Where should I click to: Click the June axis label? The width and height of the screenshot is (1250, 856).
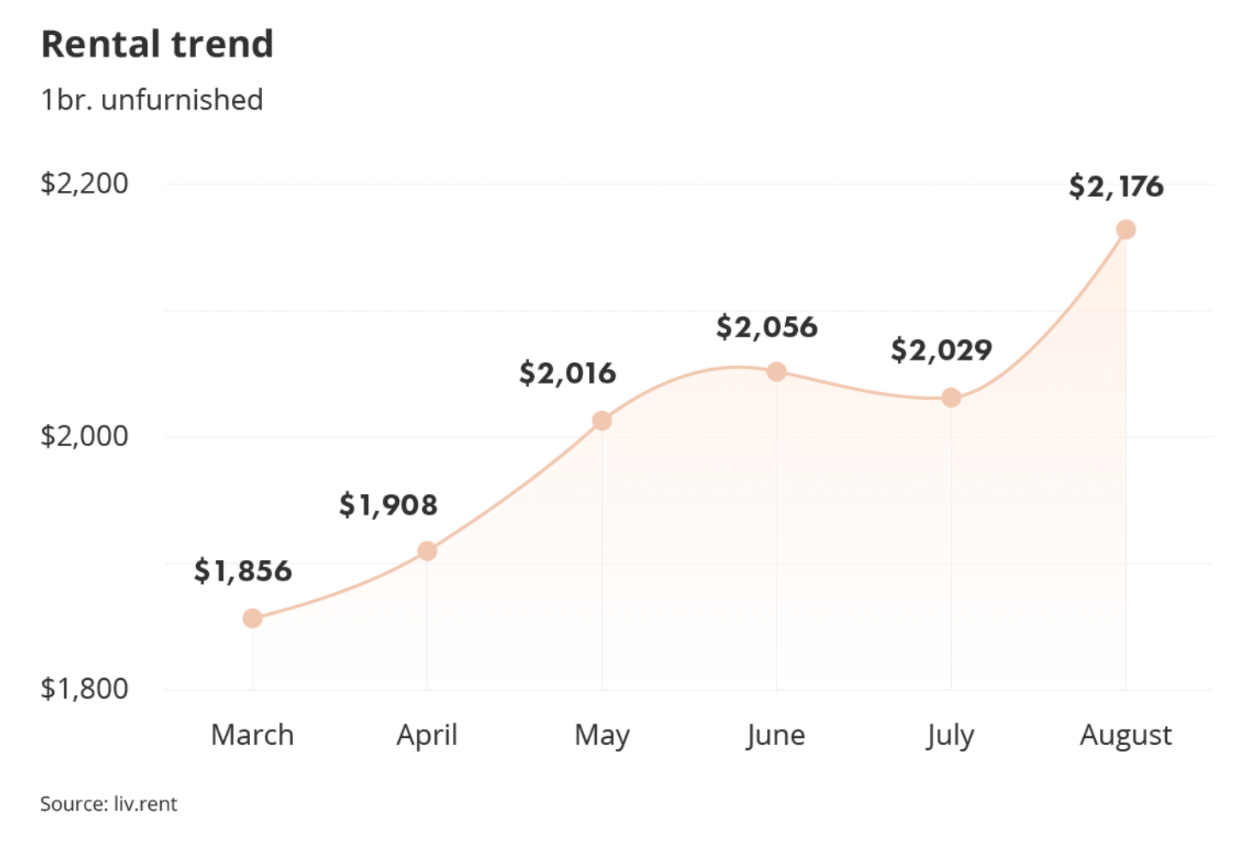(776, 735)
